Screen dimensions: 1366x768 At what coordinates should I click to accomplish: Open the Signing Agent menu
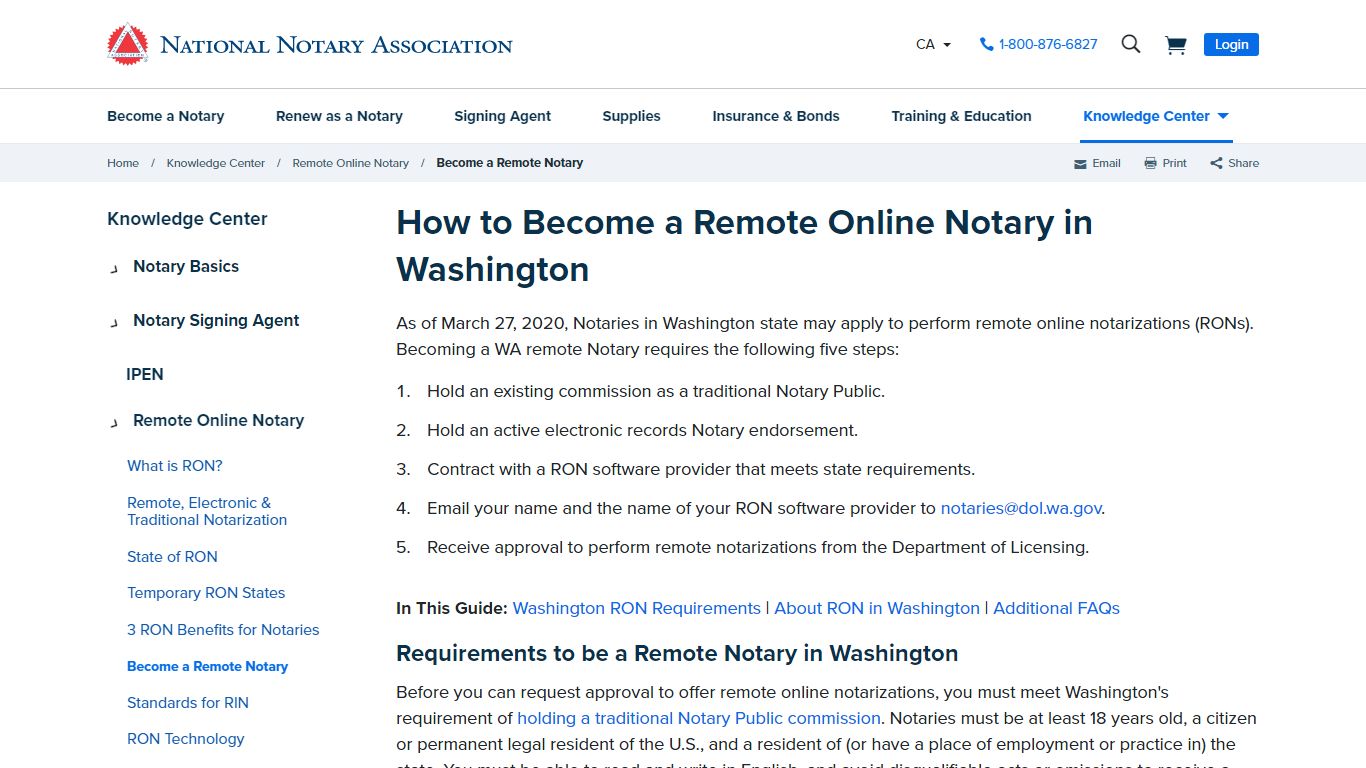coord(502,116)
